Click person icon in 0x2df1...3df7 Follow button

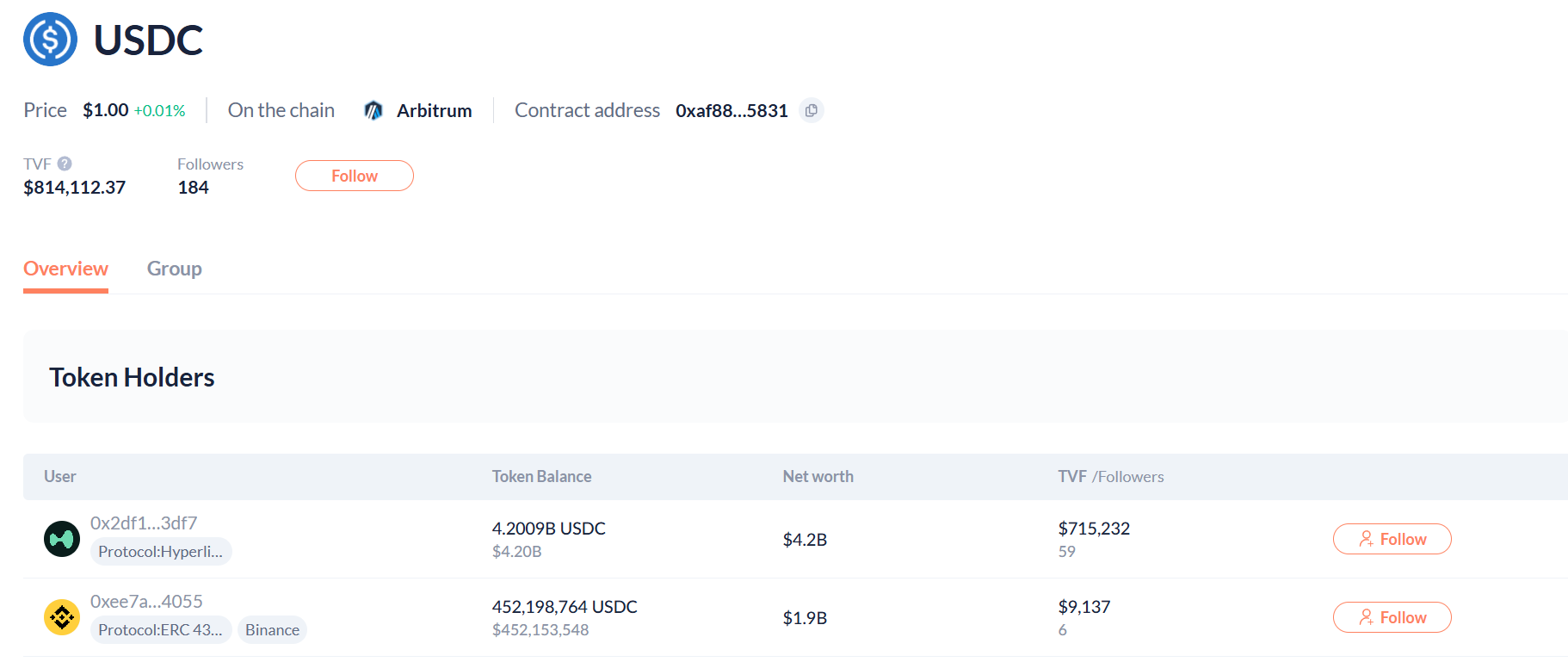(1366, 539)
